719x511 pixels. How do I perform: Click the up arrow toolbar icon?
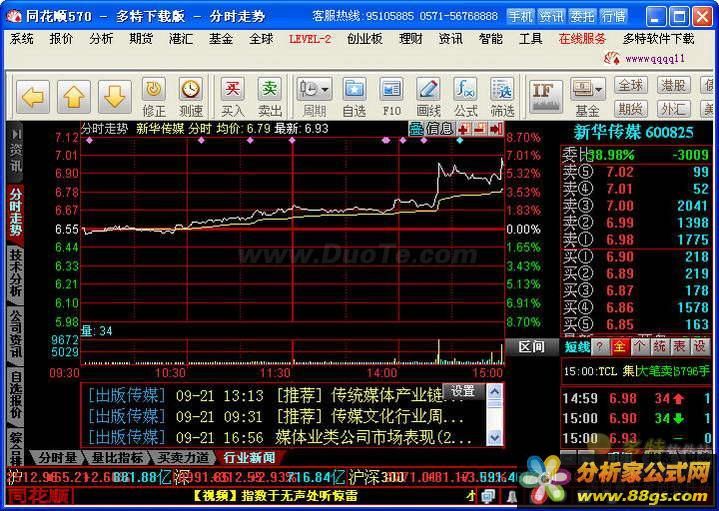click(73, 97)
